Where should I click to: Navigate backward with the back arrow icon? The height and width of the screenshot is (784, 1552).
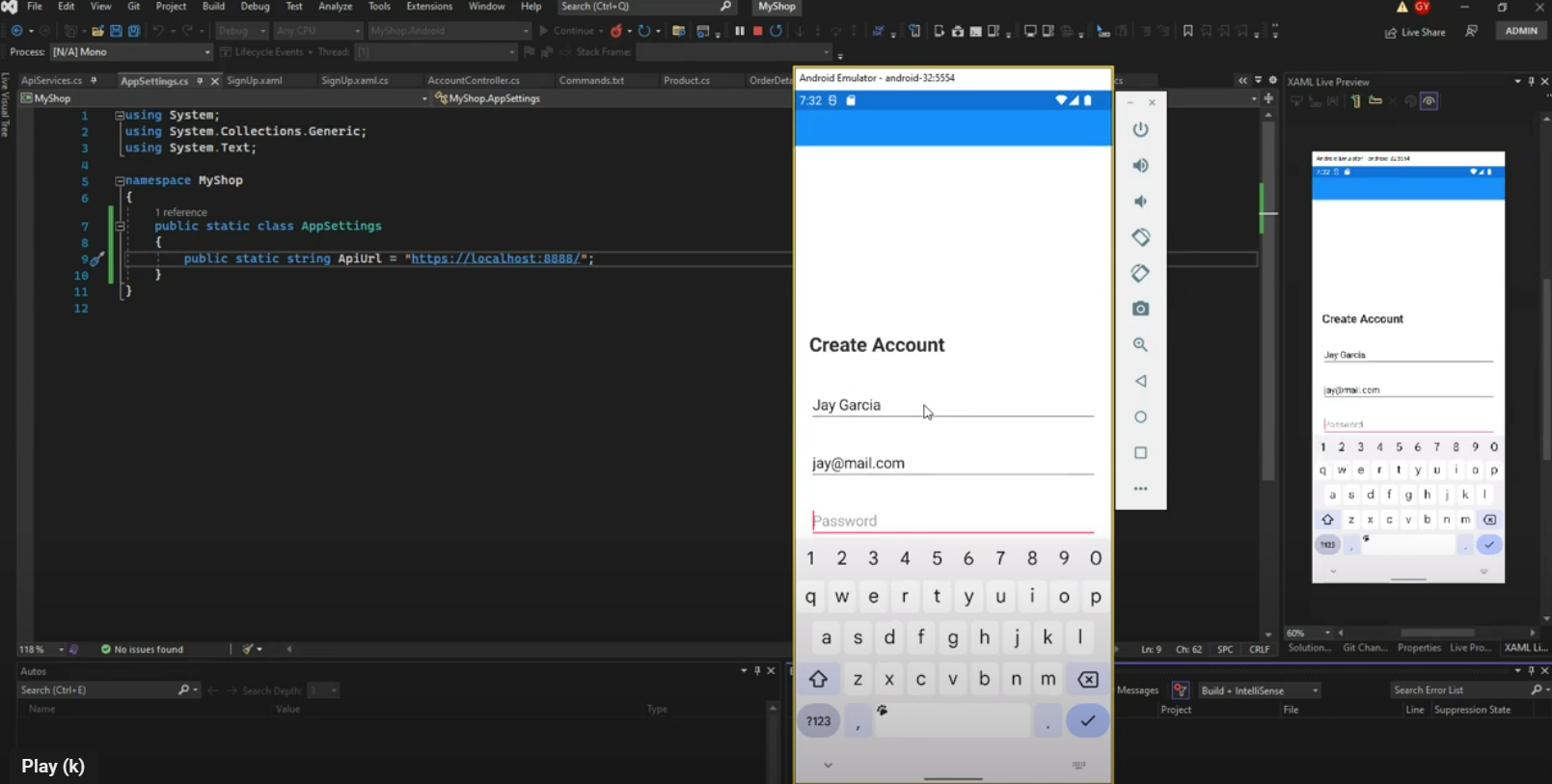coord(16,31)
